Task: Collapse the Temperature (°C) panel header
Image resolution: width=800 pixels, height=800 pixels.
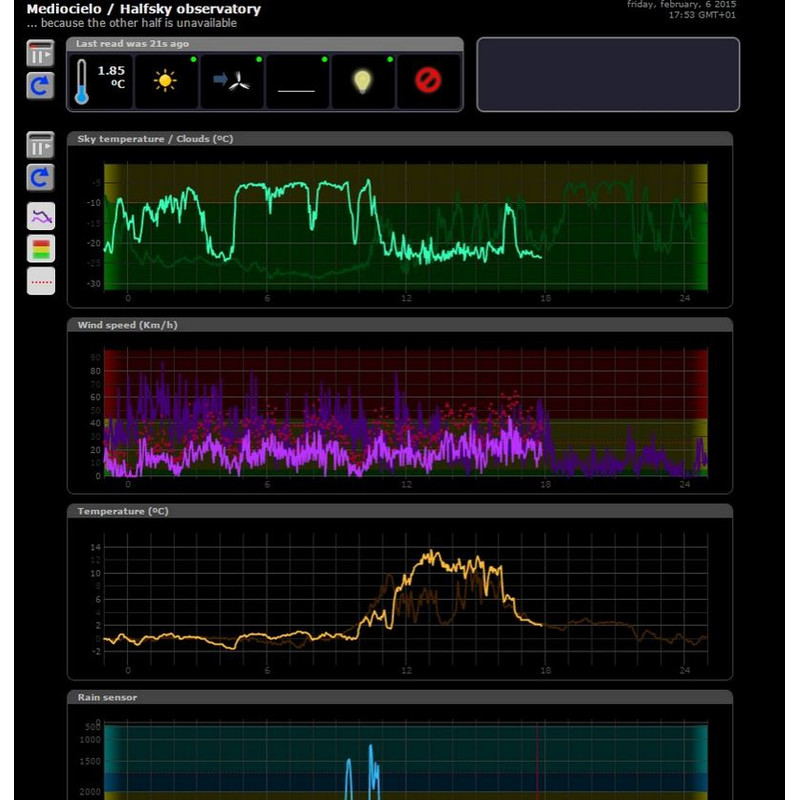Action: point(399,511)
